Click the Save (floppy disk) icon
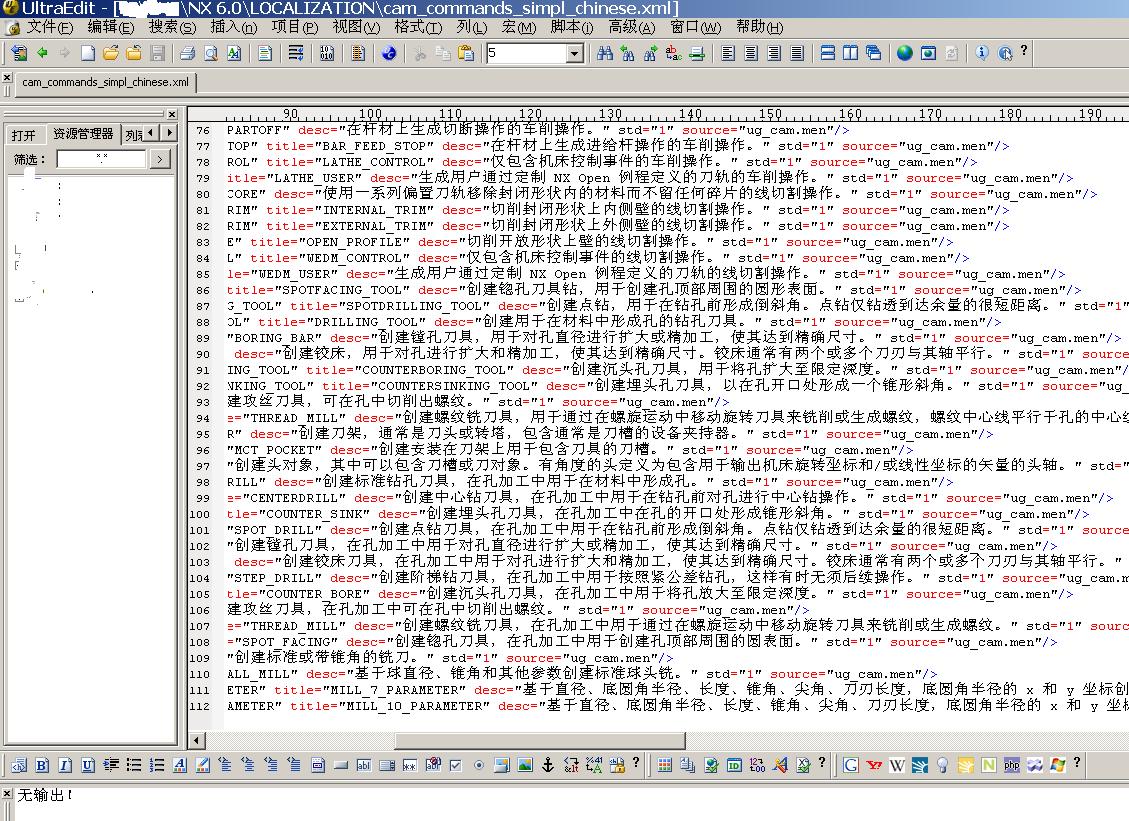1129x821 pixels. click(158, 53)
